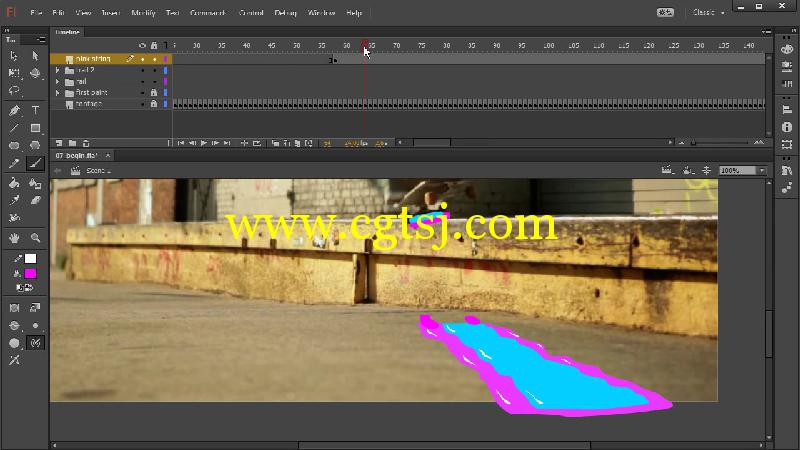The image size is (800, 450).
Task: Click the New Folder icon in timeline
Action: tap(72, 143)
